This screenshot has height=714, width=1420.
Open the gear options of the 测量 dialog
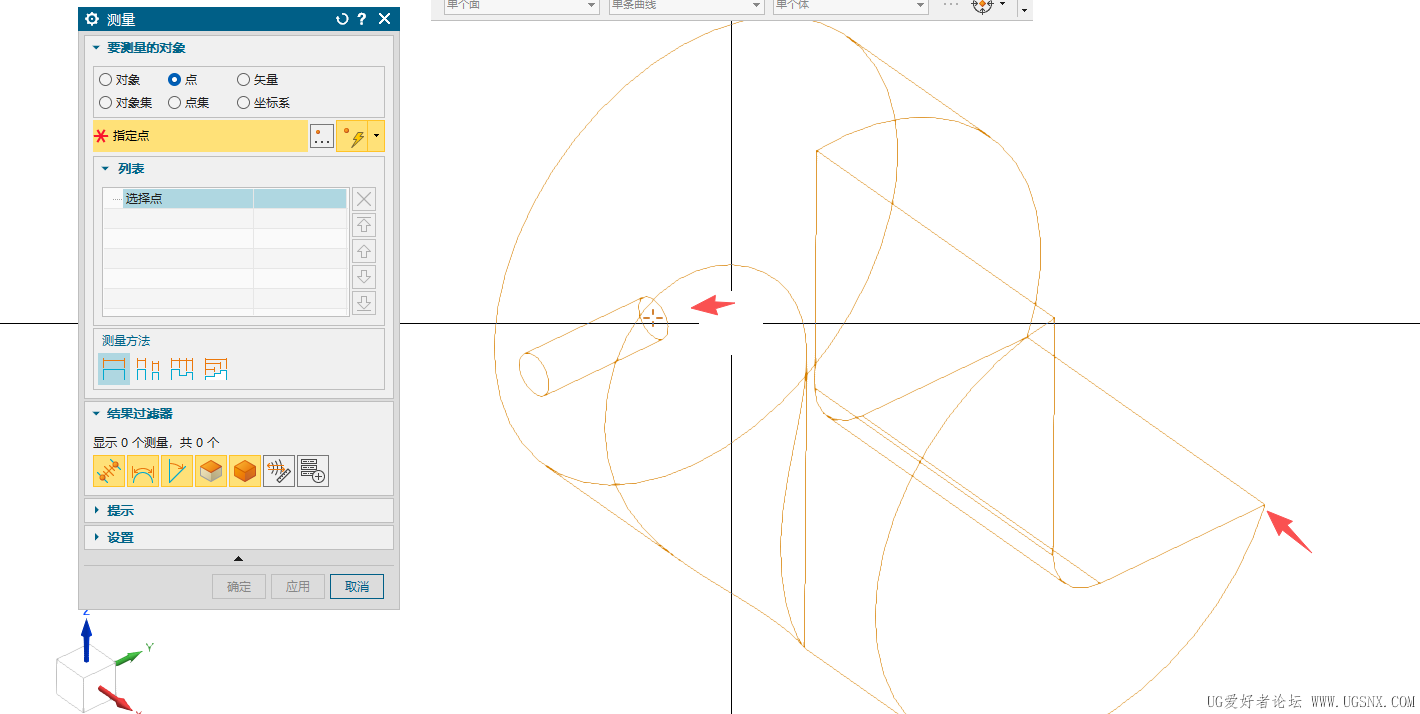click(92, 19)
